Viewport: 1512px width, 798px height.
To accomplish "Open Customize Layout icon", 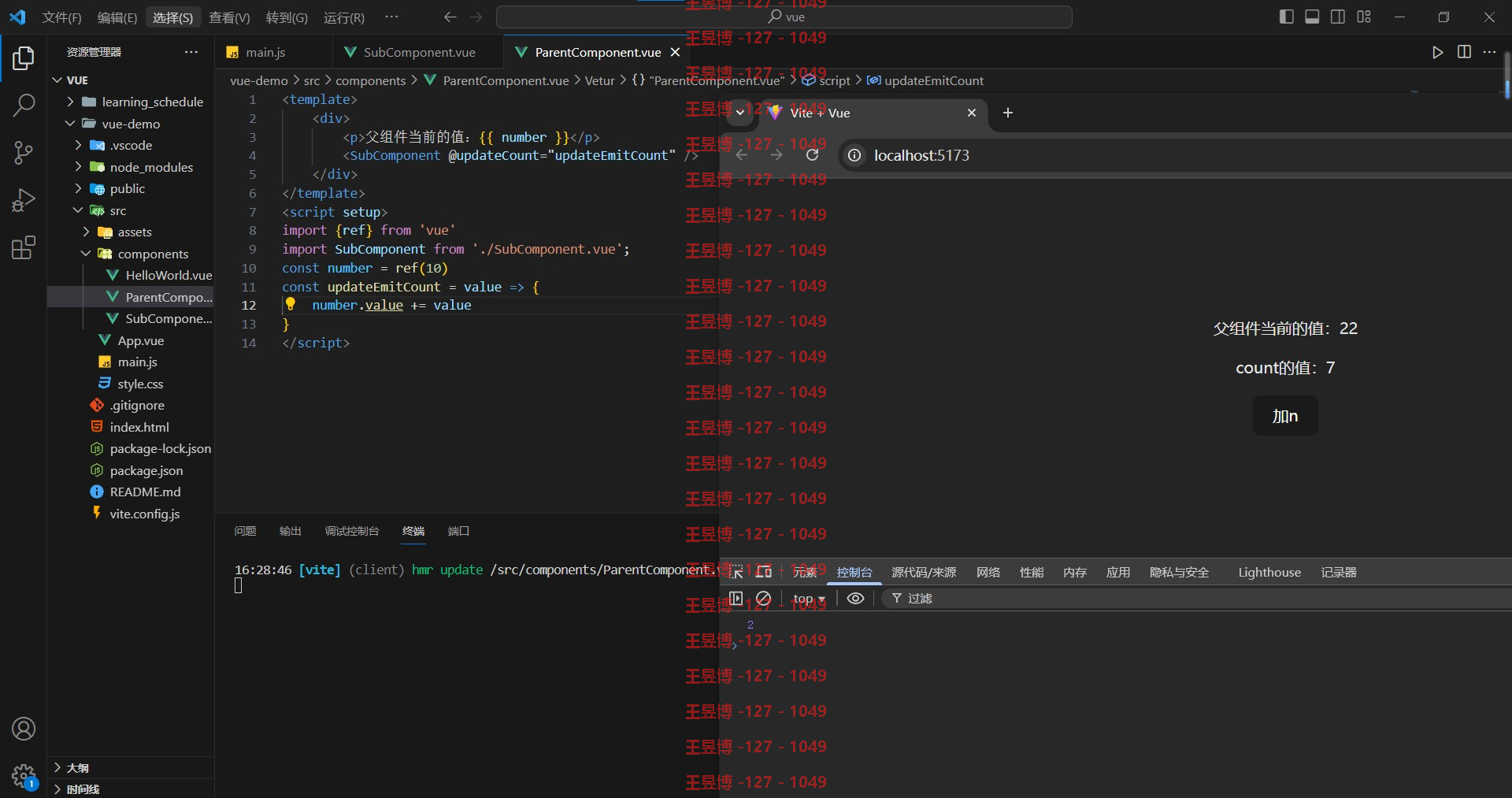I will 1364,17.
